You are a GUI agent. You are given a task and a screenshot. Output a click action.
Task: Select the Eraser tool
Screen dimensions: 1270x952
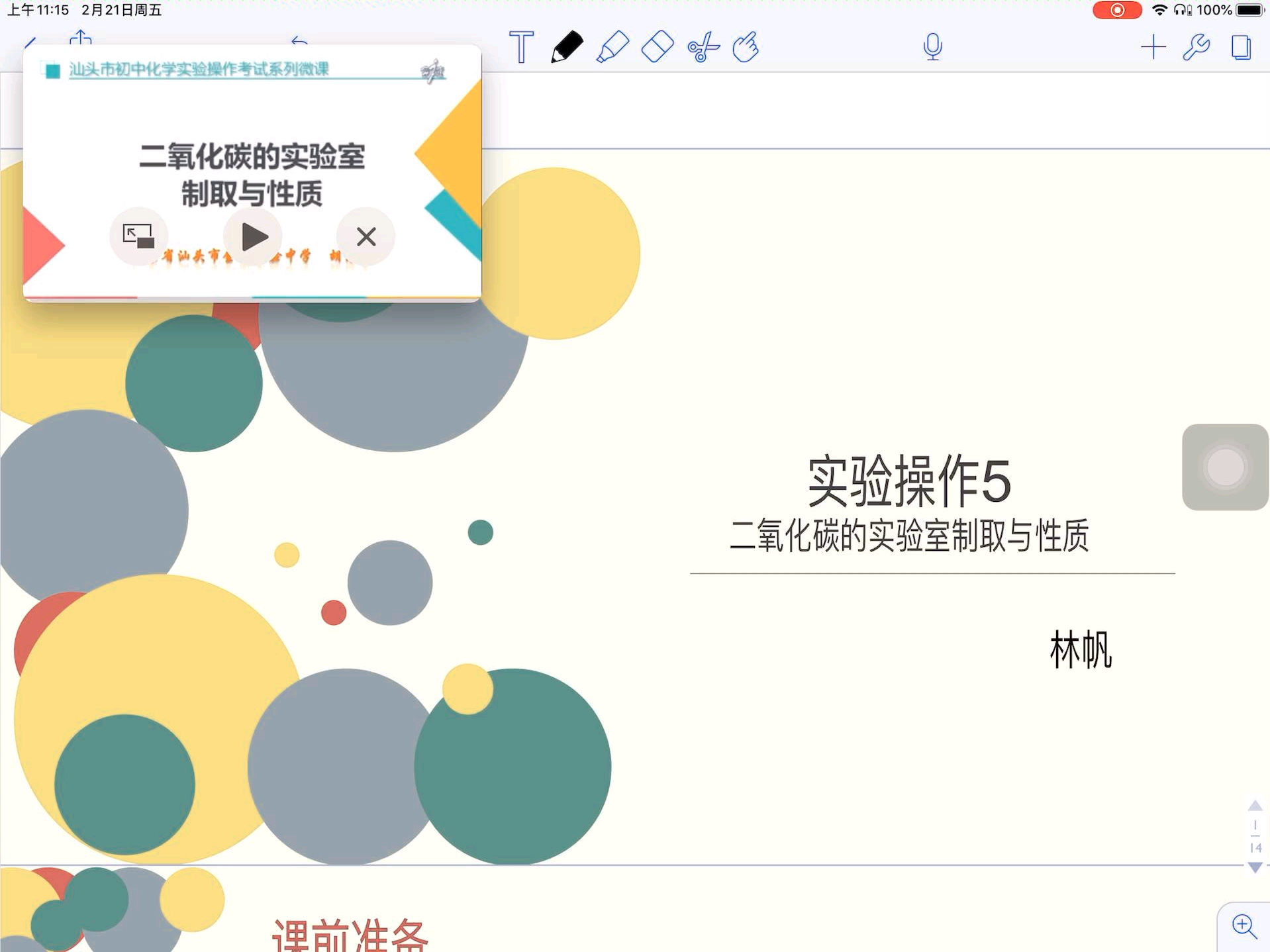pos(658,47)
